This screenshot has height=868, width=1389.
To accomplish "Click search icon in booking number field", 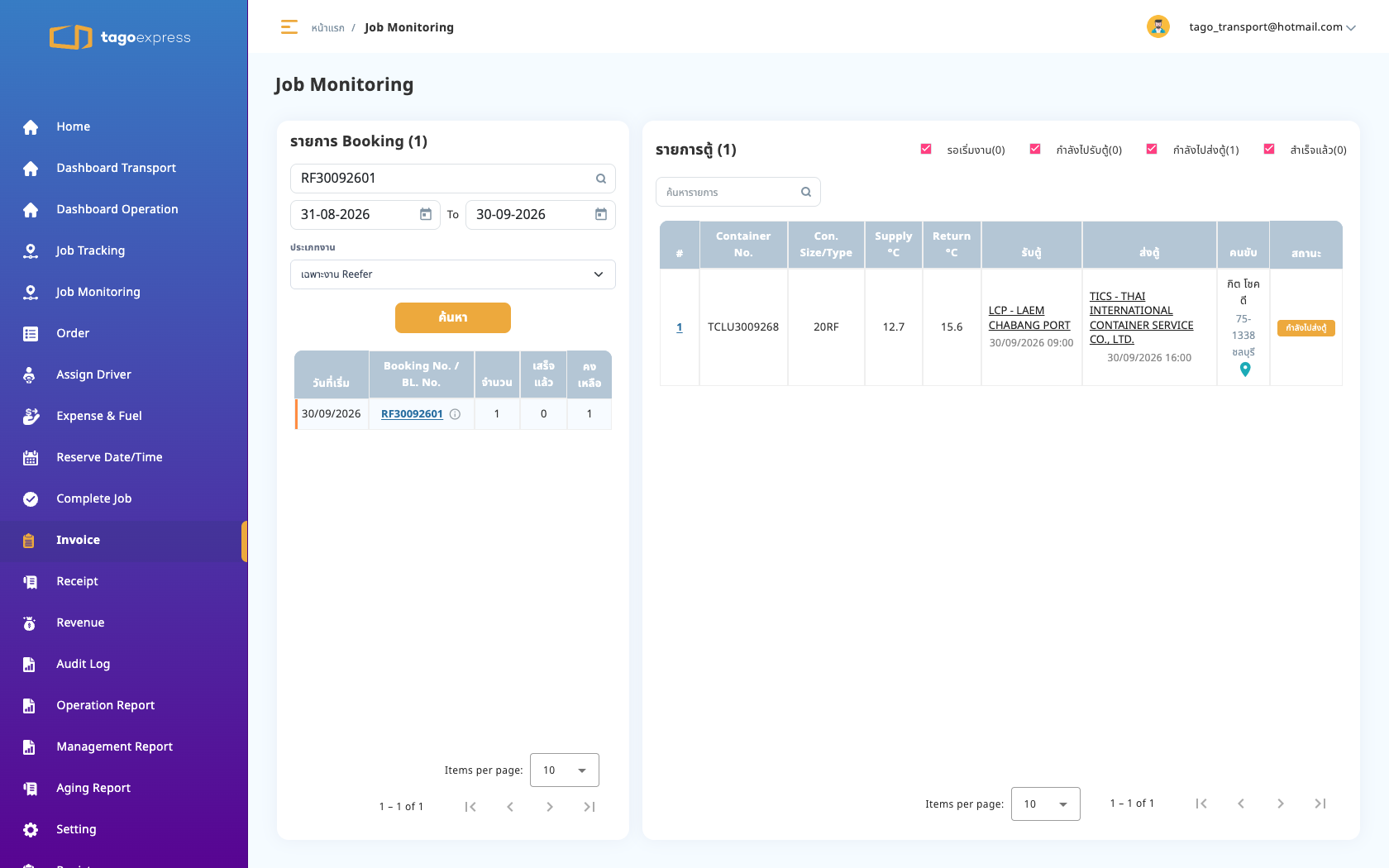I will 601,179.
